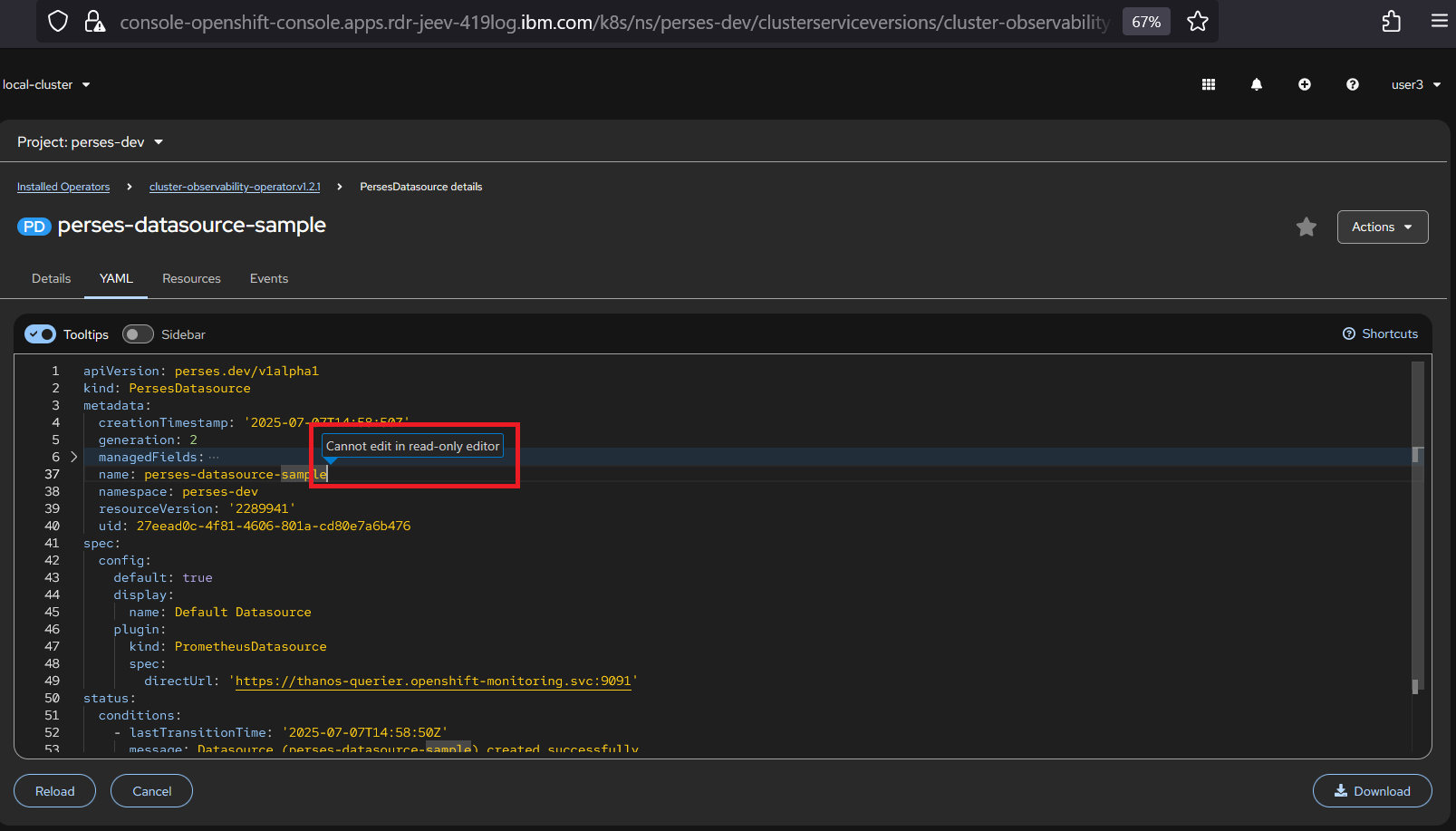
Task: Open the thanos-querier directUrl link
Action: 433,681
